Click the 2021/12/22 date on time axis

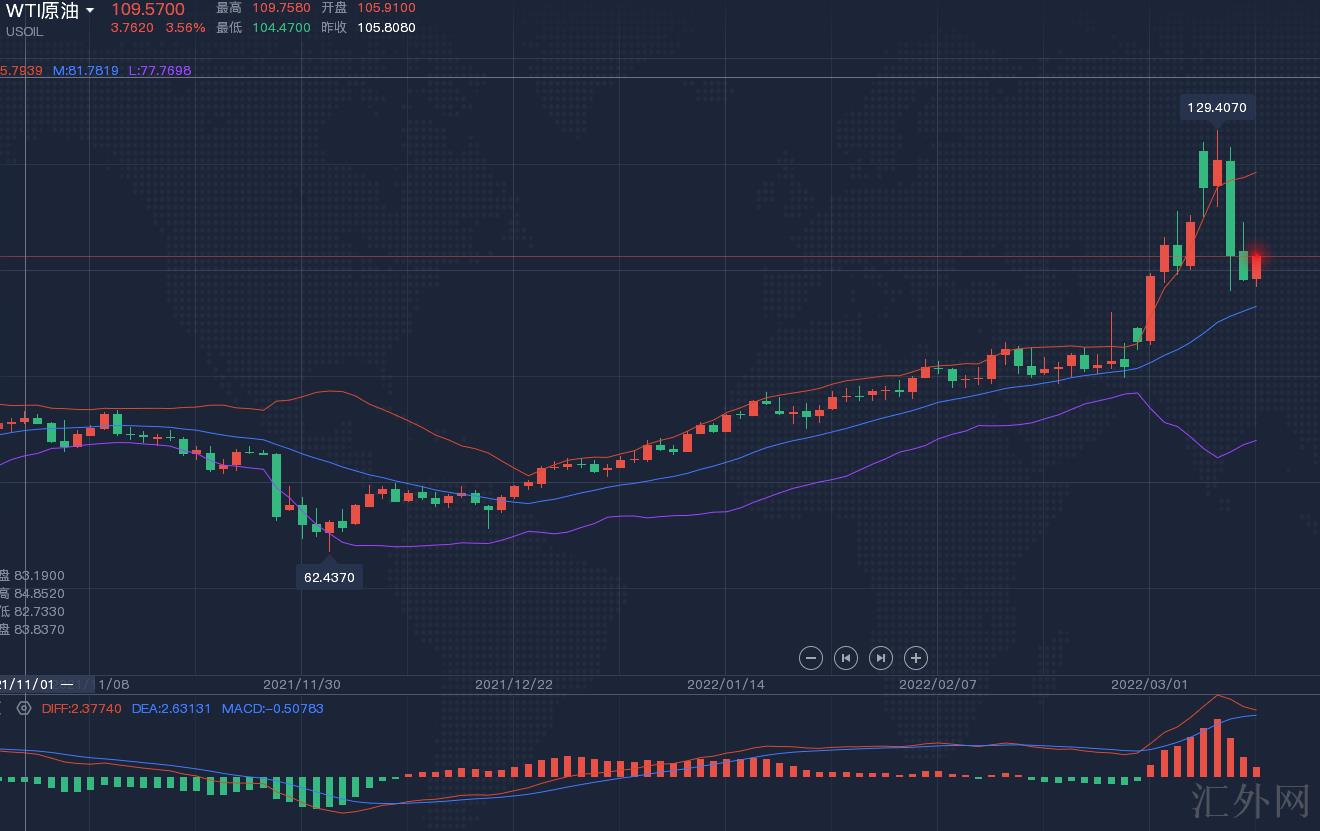[513, 685]
